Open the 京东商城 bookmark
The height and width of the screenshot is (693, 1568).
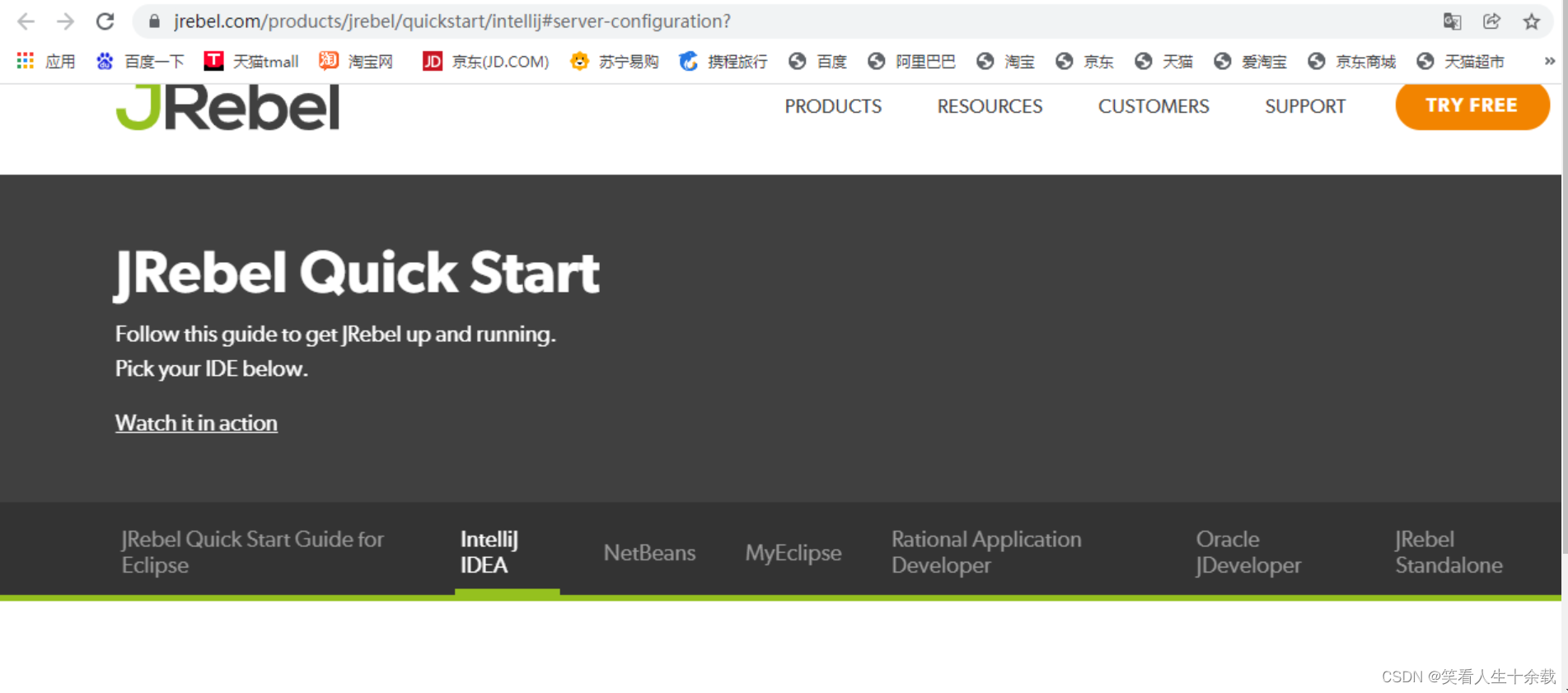coord(1351,61)
